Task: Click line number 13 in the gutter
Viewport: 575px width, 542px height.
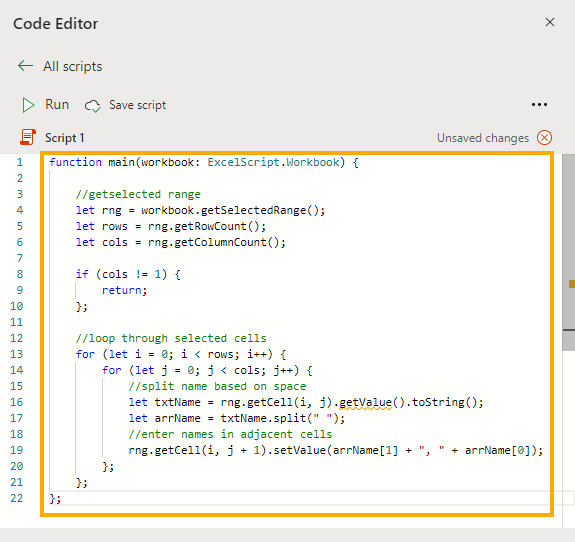Action: (x=17, y=354)
